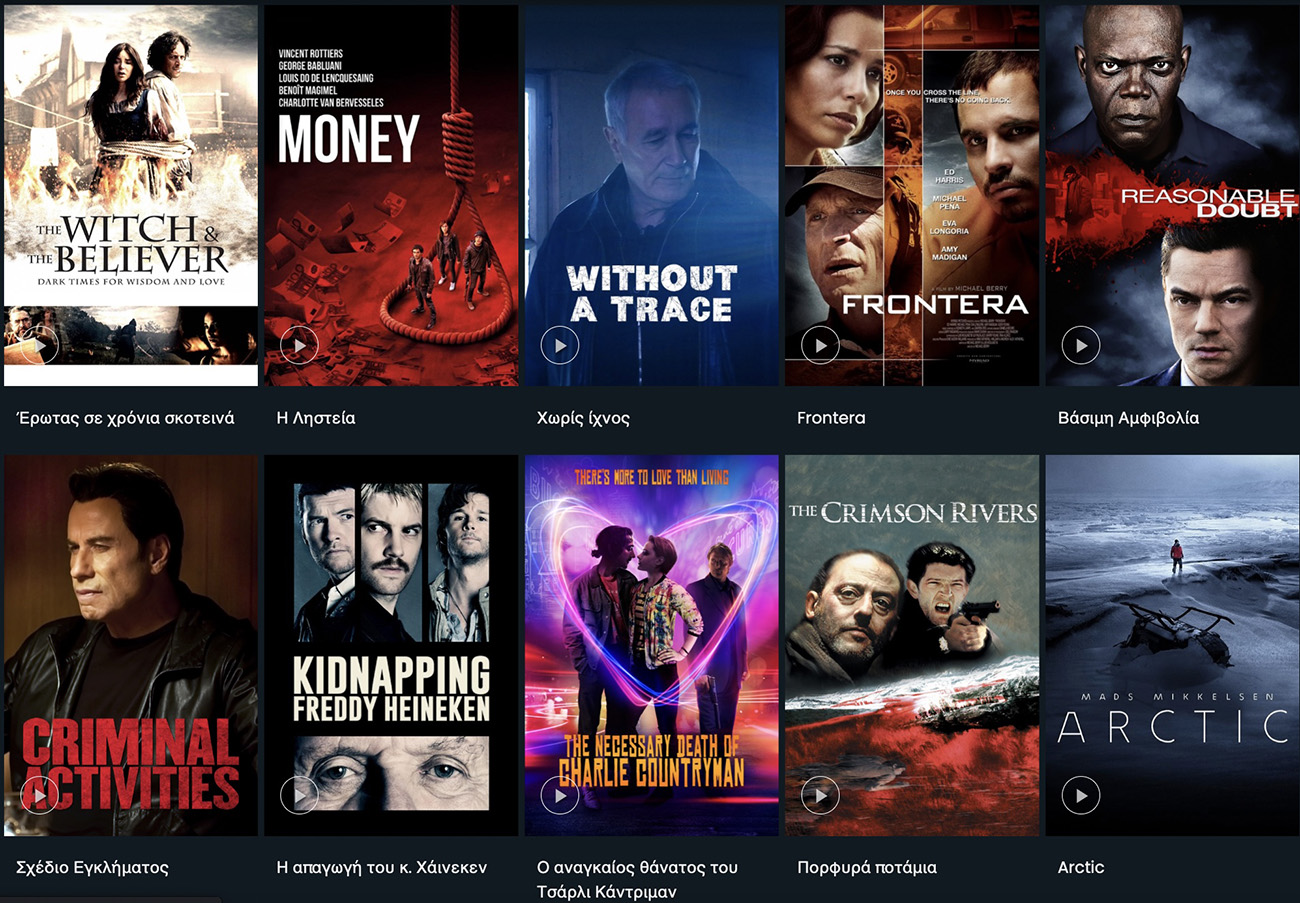This screenshot has height=903, width=1300.
Task: Click the Σχέδιο Εγκλήματος title
Action: tap(93, 867)
